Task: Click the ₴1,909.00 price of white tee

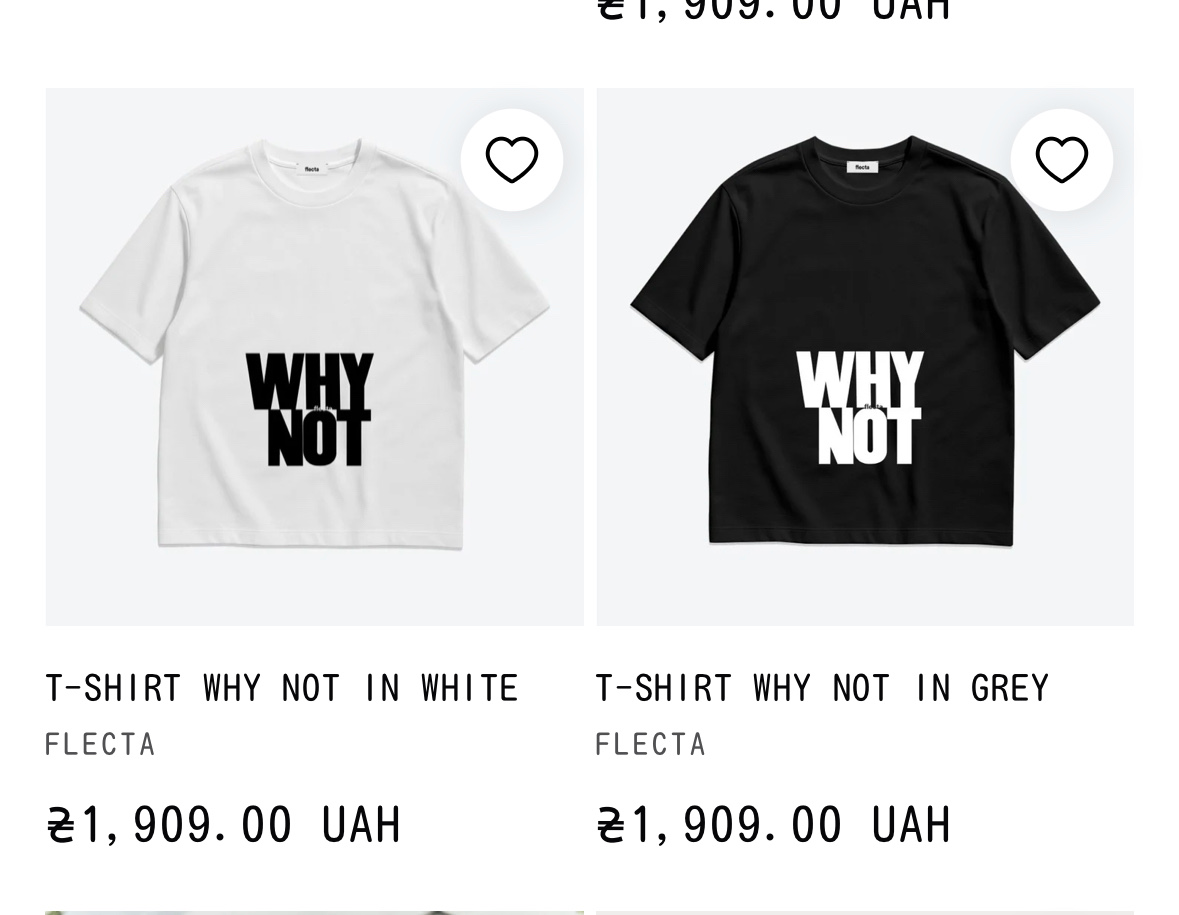Action: click(x=224, y=826)
